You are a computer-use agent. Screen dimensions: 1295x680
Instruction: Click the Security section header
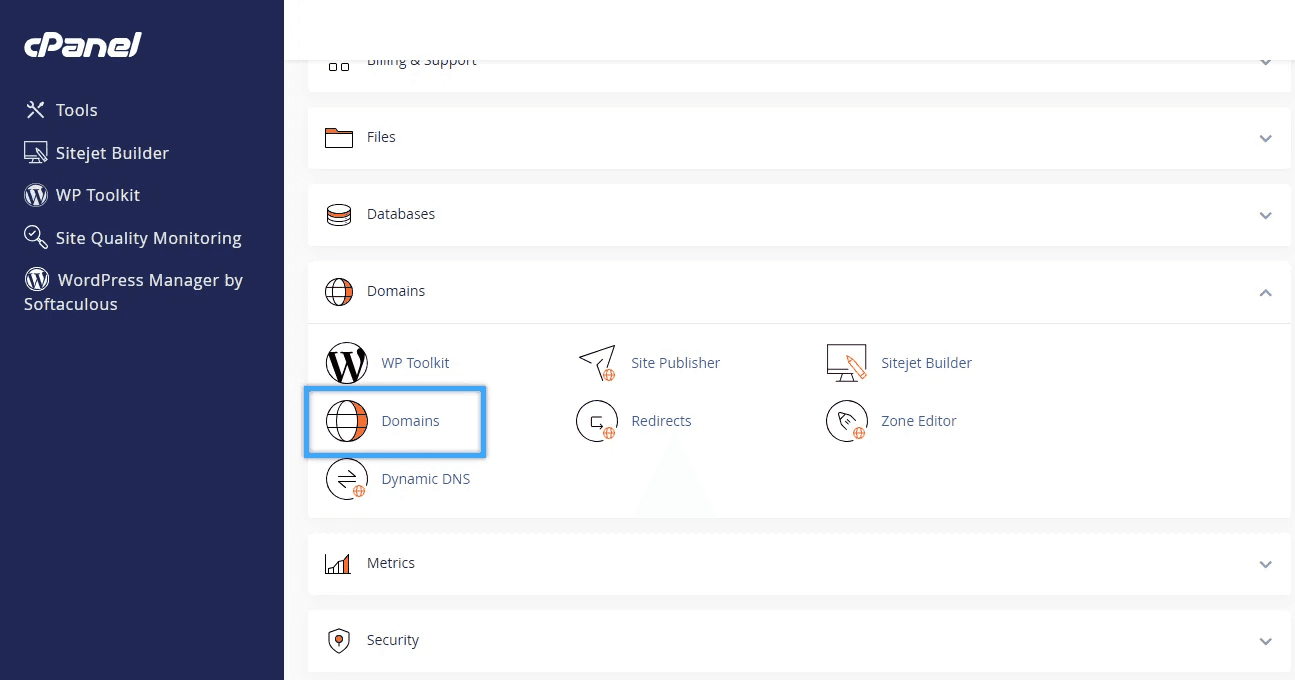point(392,640)
